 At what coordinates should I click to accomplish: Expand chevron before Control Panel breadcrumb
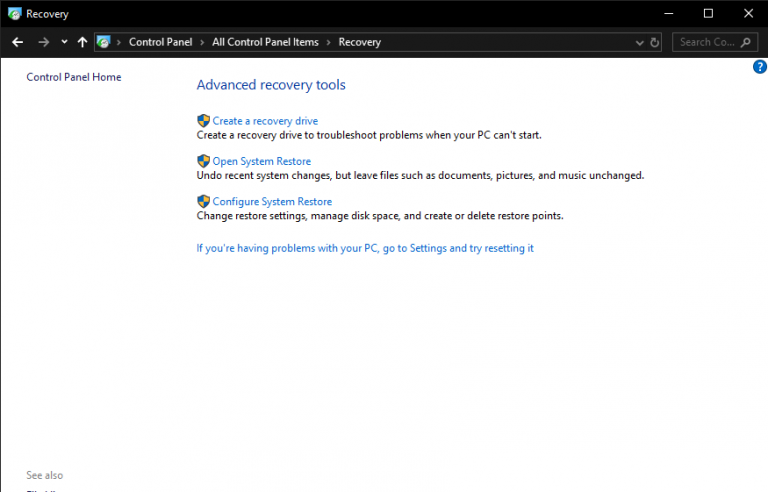(119, 43)
